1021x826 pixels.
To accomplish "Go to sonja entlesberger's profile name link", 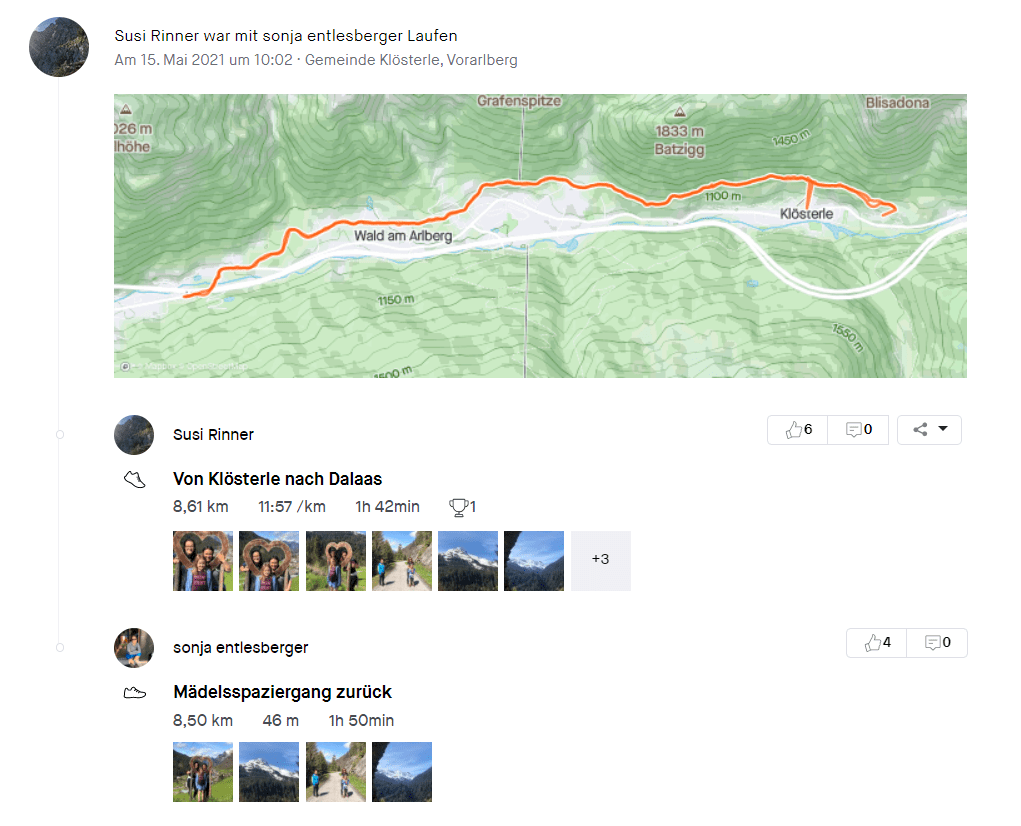I will click(x=240, y=648).
